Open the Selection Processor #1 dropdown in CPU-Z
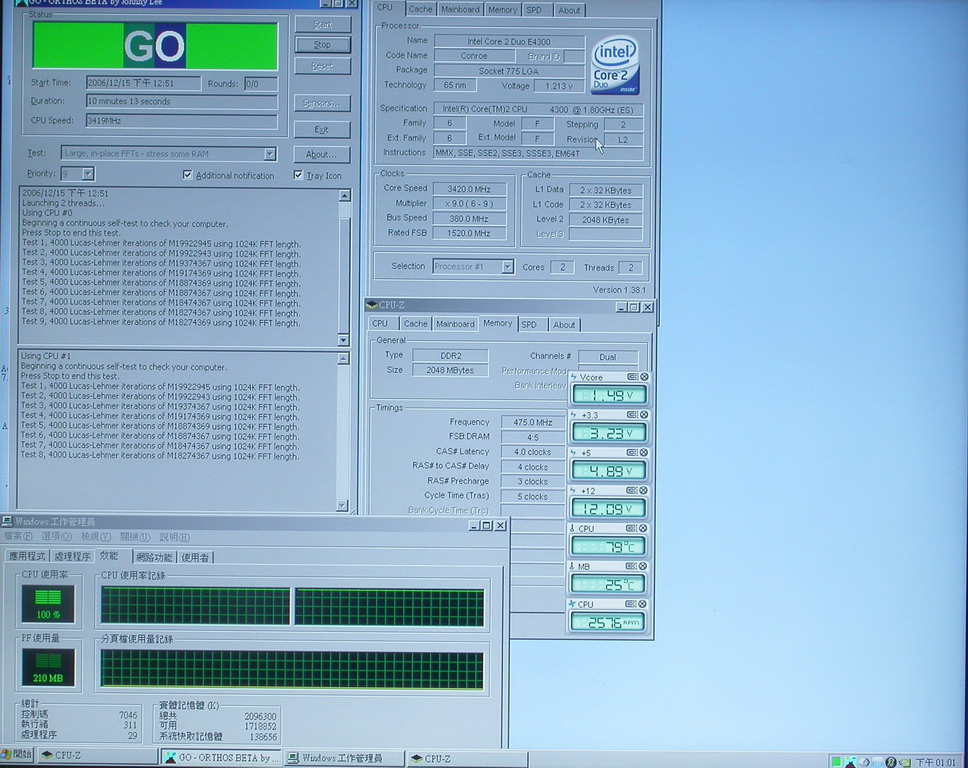Viewport: 968px width, 768px height. (x=507, y=267)
